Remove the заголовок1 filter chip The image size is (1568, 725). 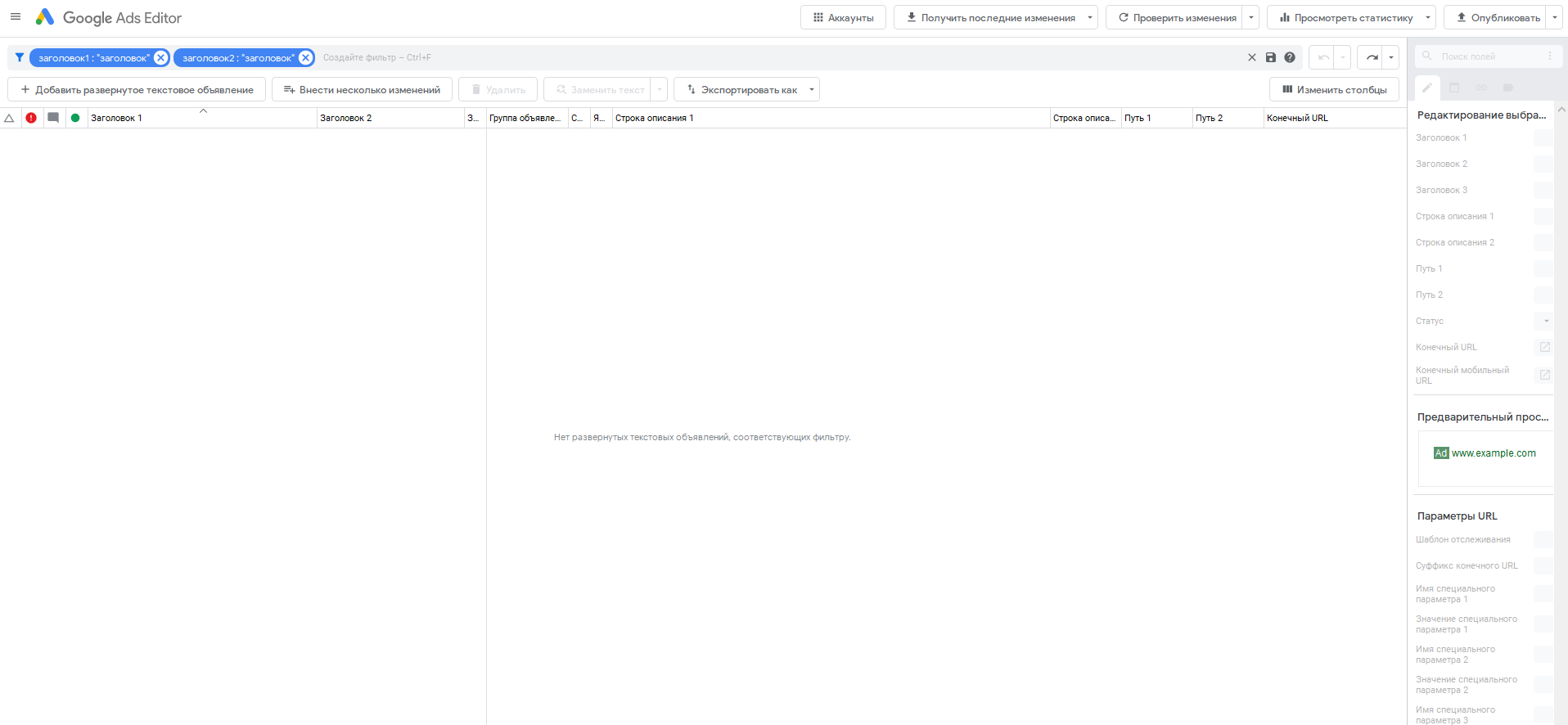tap(161, 57)
